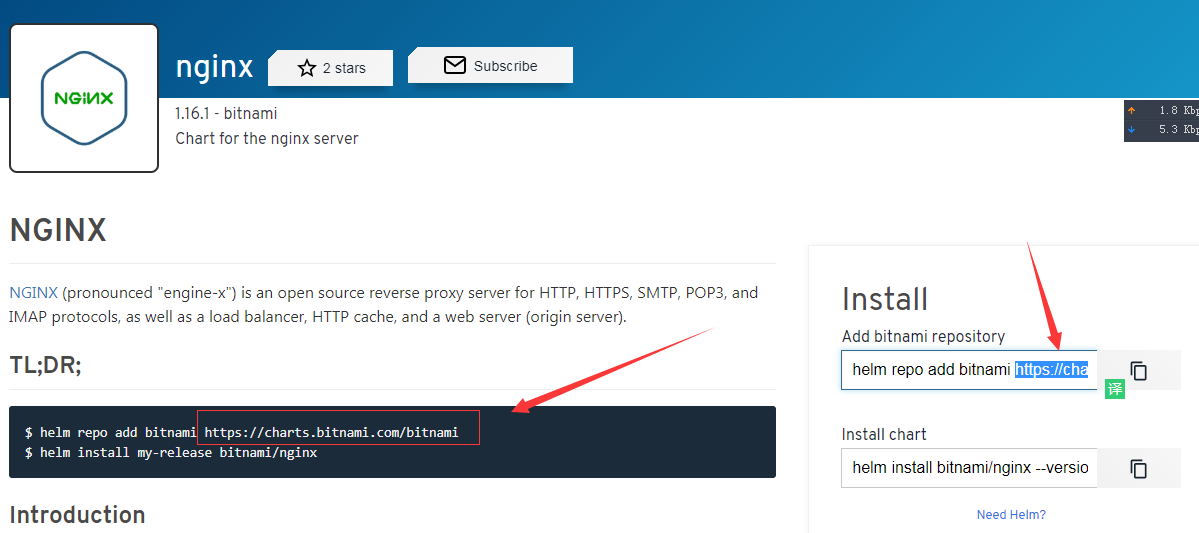Screen dimensions: 1199x533
Task: Click the envelope icon in Subscribe button
Action: pos(455,66)
